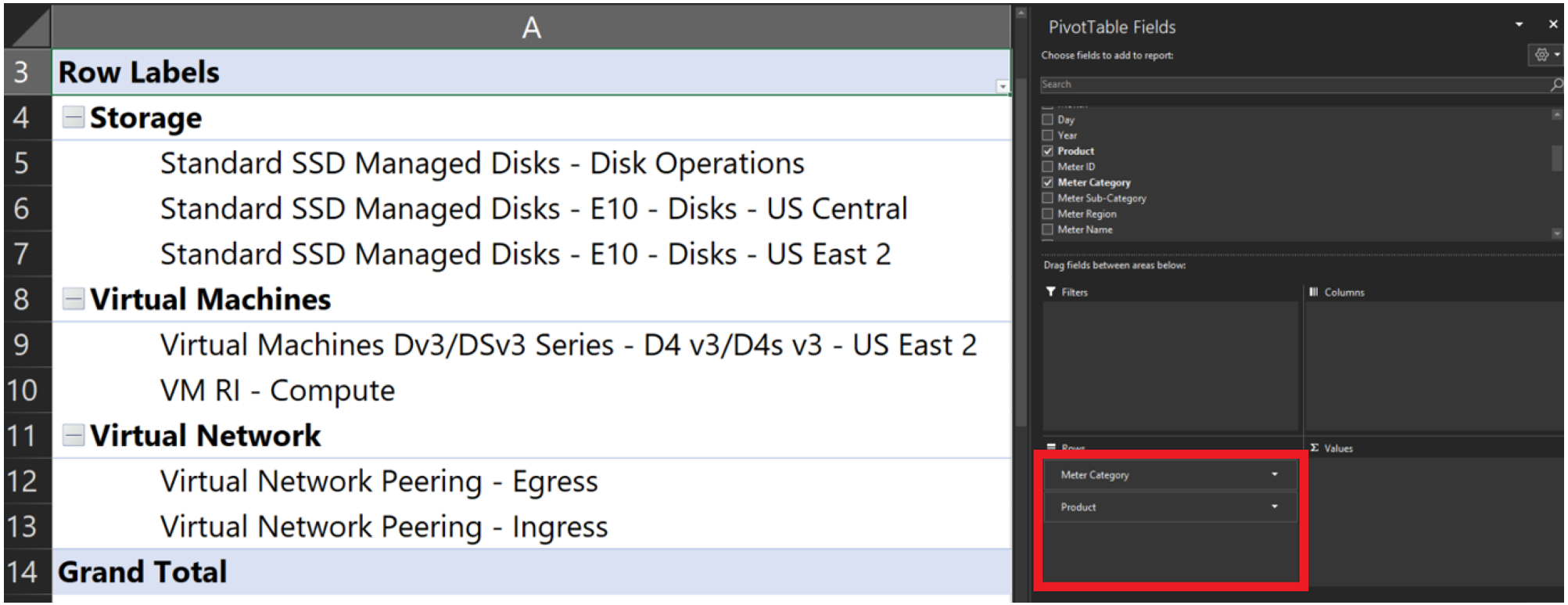This screenshot has width=1568, height=605.
Task: Collapse the Virtual Network group
Action: point(74,435)
